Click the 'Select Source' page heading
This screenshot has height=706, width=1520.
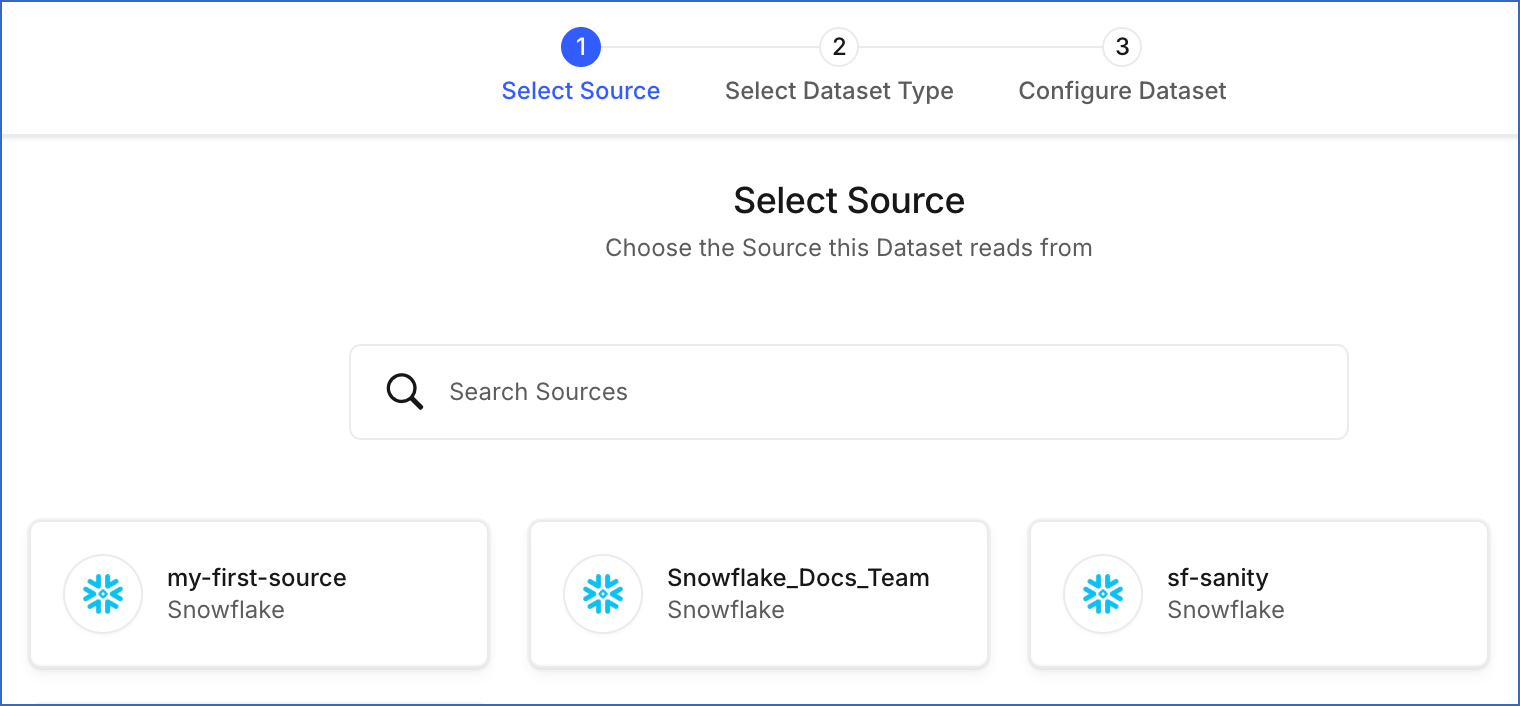coord(849,201)
